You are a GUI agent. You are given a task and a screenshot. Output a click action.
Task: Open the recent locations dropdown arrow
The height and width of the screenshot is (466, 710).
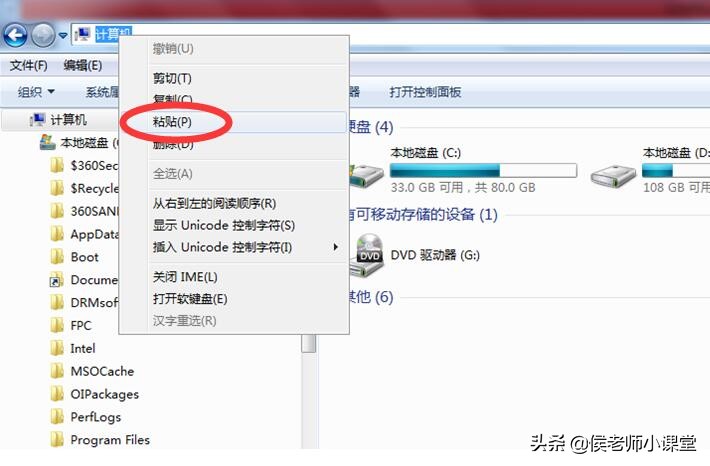[63, 35]
